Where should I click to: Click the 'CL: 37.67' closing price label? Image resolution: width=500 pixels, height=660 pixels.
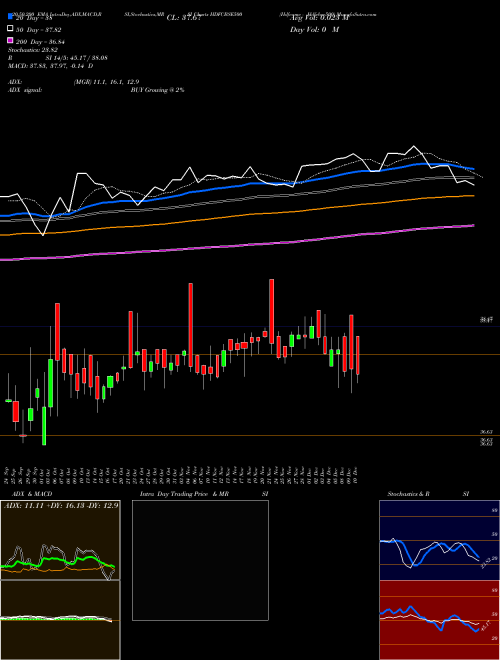coord(184,18)
